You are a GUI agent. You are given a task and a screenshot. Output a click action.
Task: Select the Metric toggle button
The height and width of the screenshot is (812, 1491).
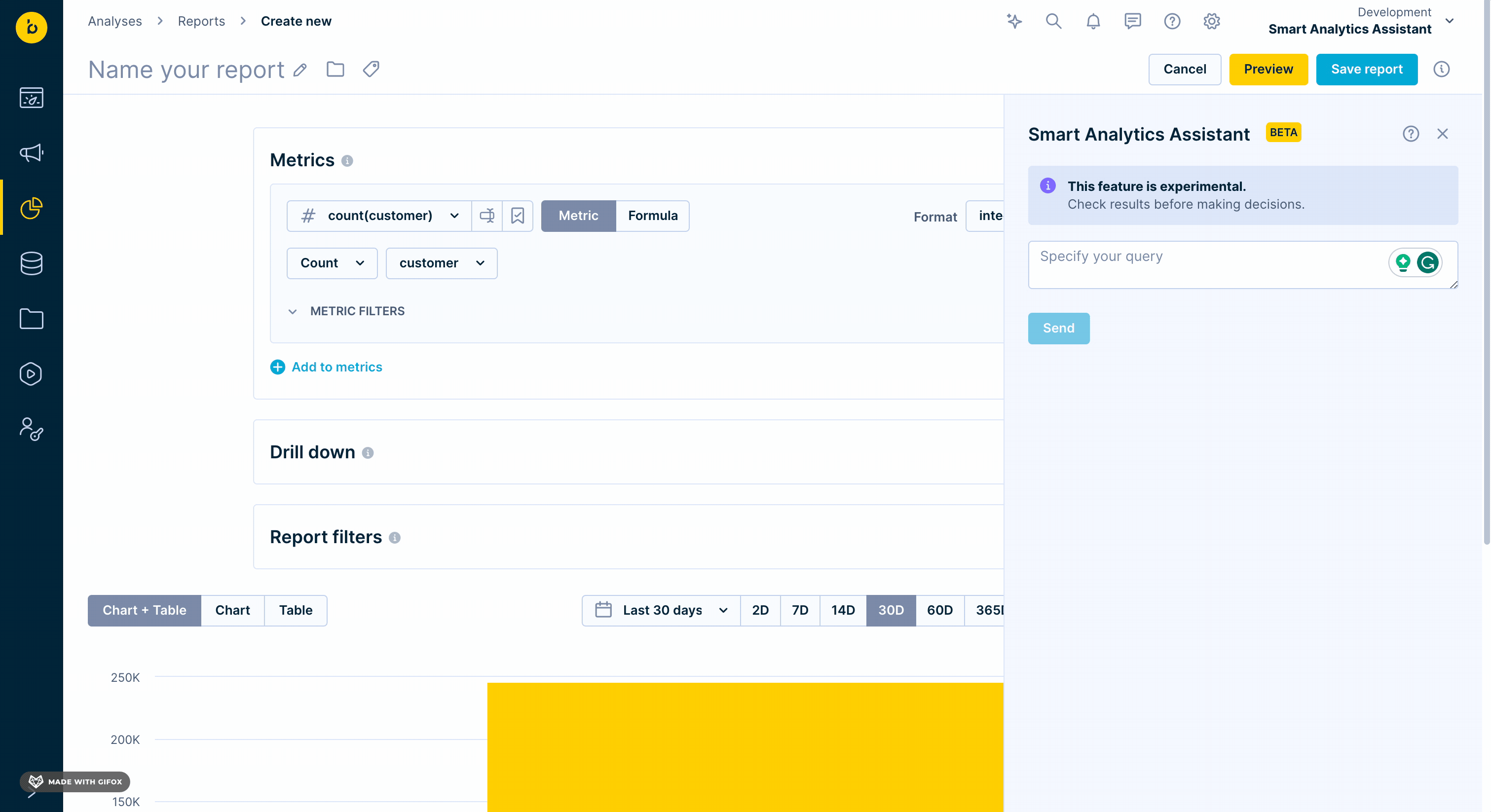tap(578, 216)
